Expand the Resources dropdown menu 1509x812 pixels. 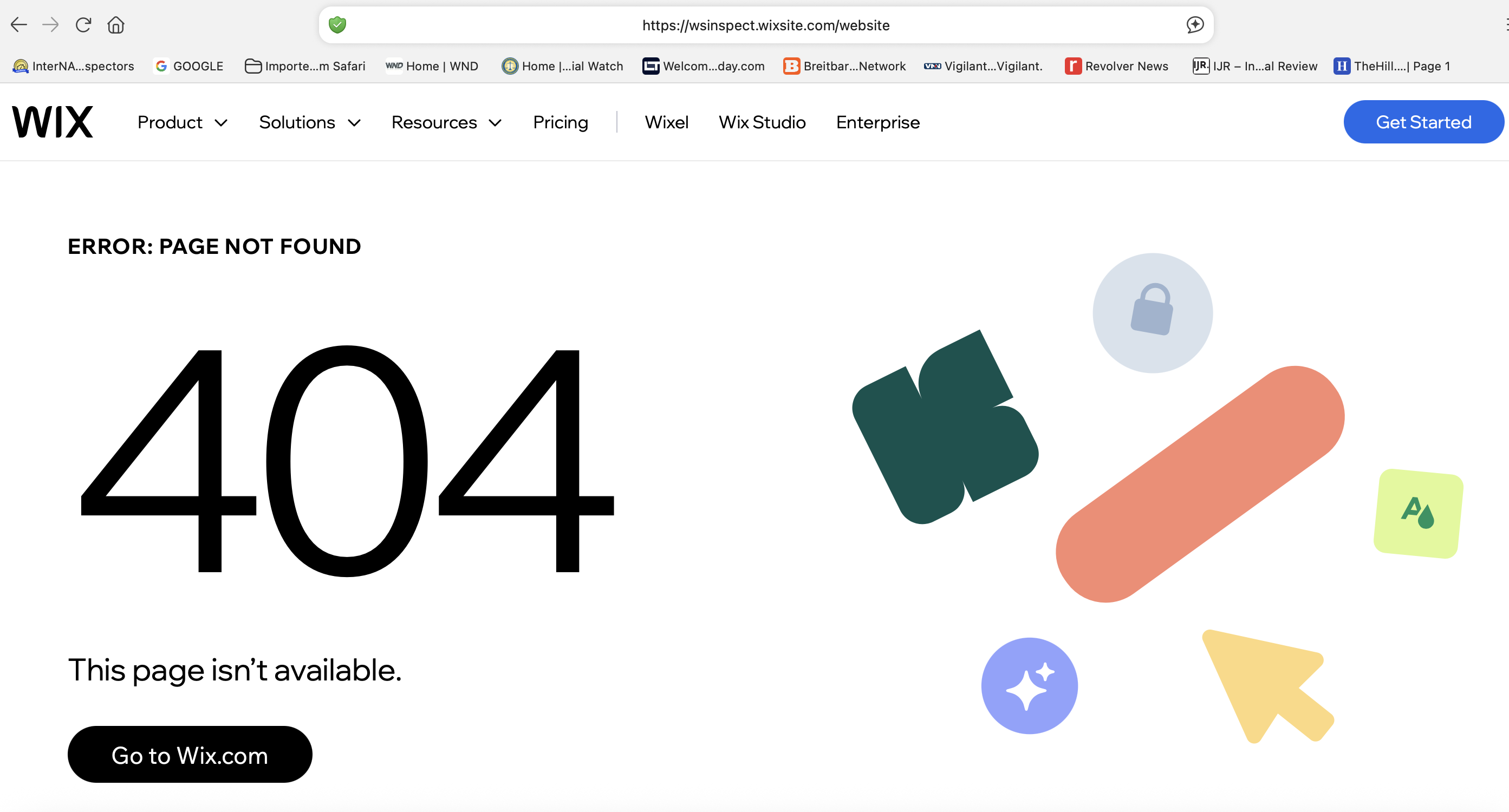tap(446, 122)
